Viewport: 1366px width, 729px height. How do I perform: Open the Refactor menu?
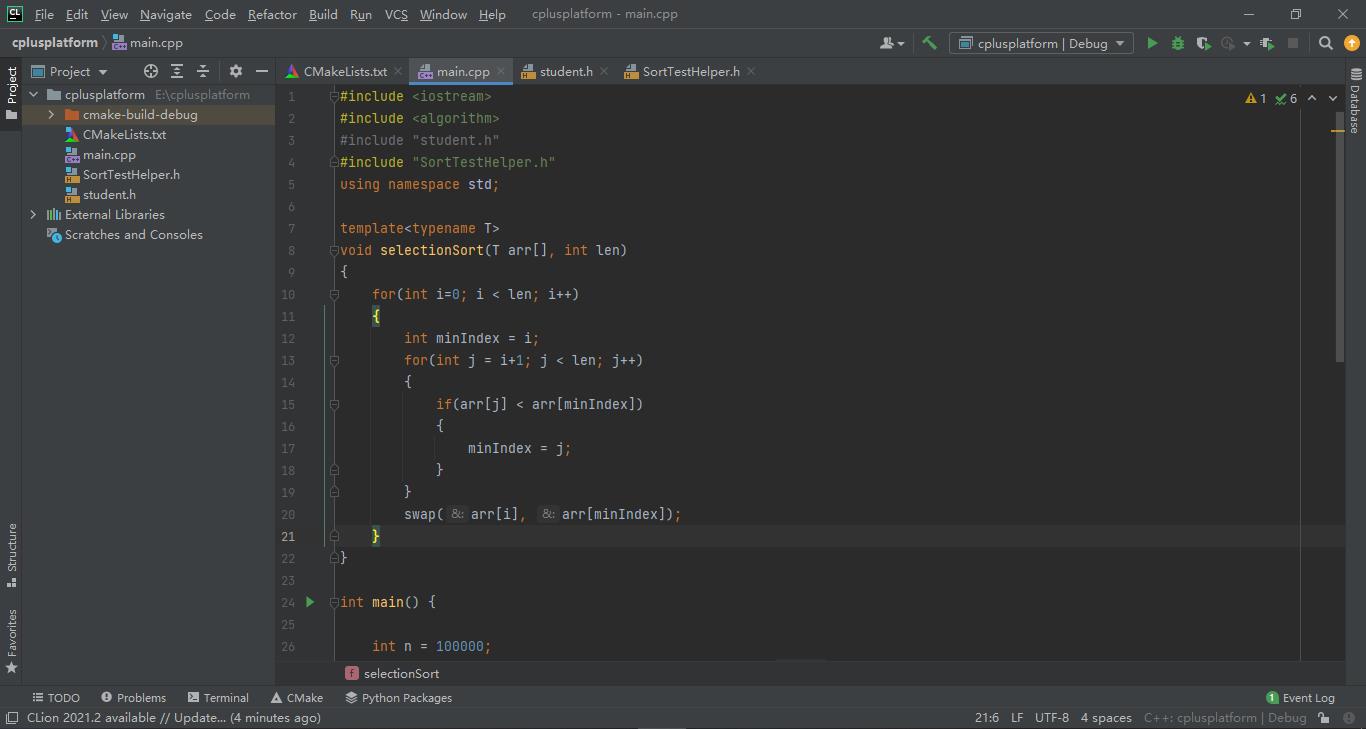point(272,14)
